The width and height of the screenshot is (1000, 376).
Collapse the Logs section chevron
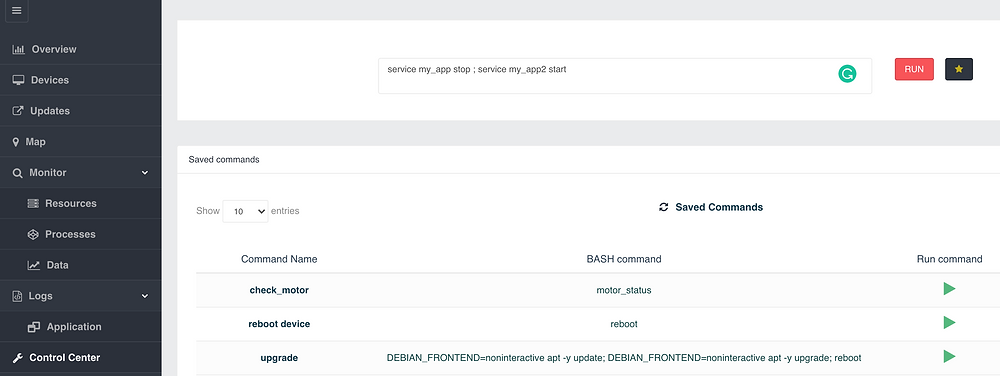tap(145, 296)
